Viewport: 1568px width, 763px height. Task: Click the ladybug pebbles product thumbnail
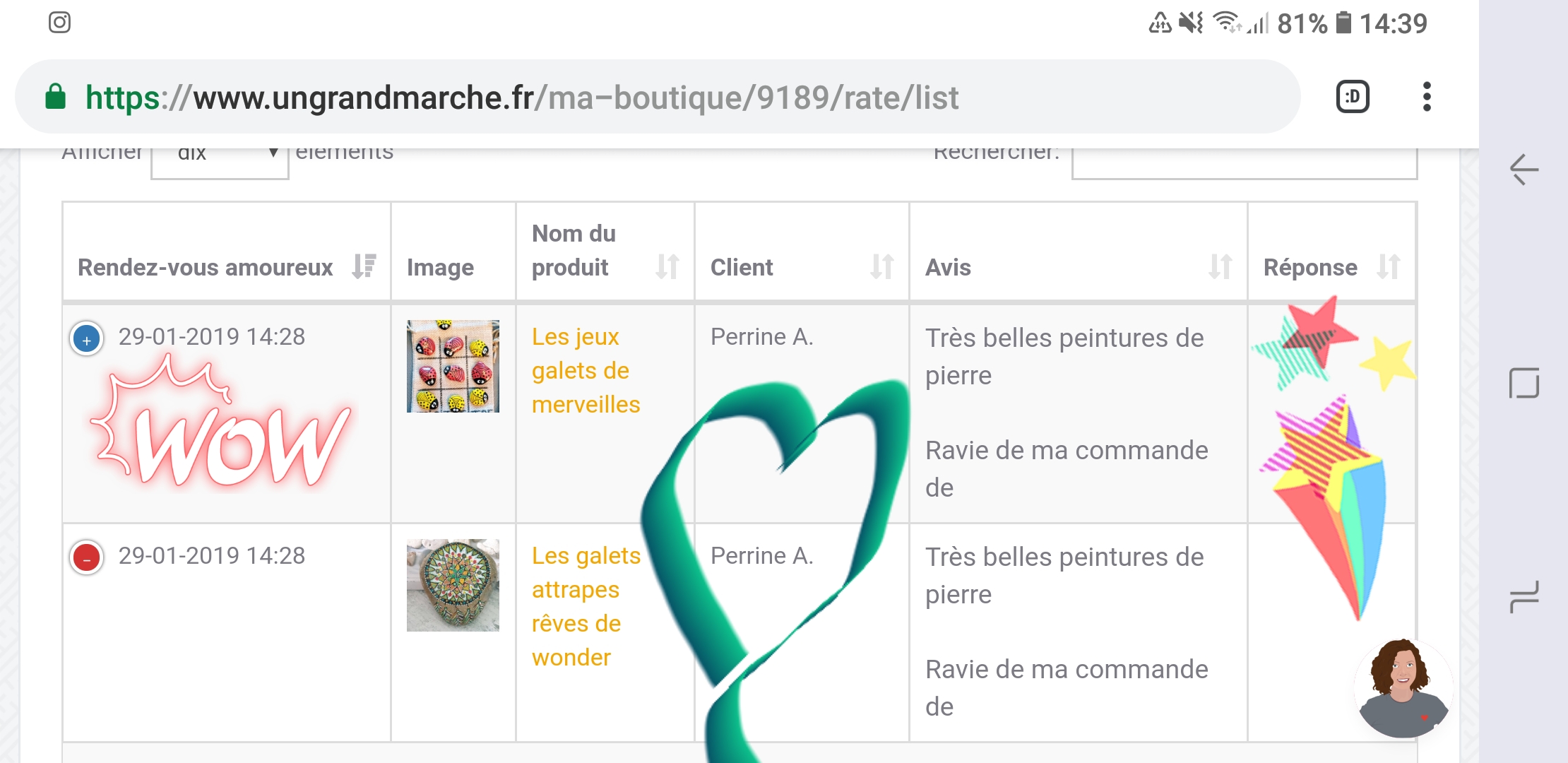[x=453, y=366]
